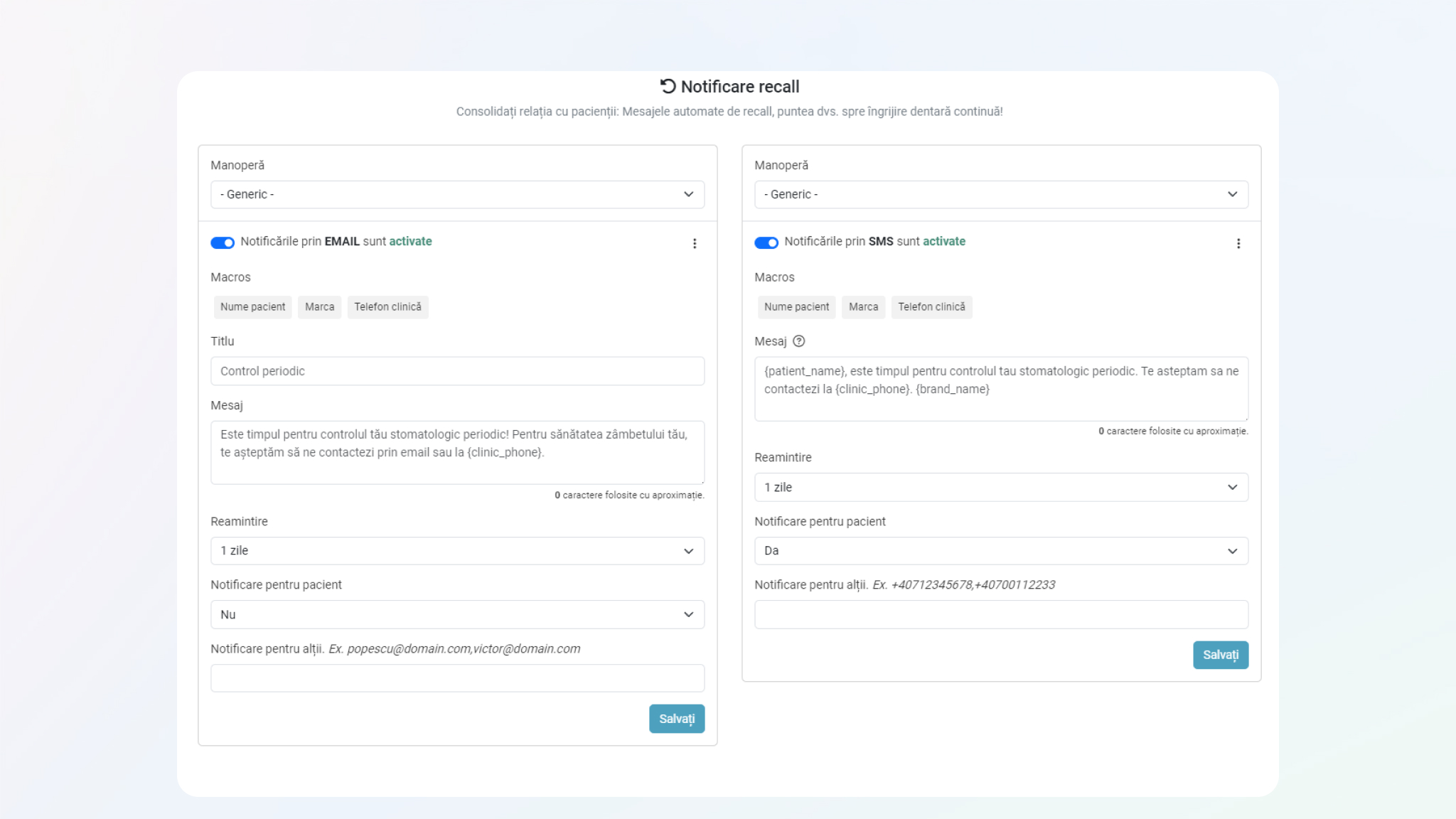Click the Titlu field containing Control periodic
The width and height of the screenshot is (1456, 819).
457,371
